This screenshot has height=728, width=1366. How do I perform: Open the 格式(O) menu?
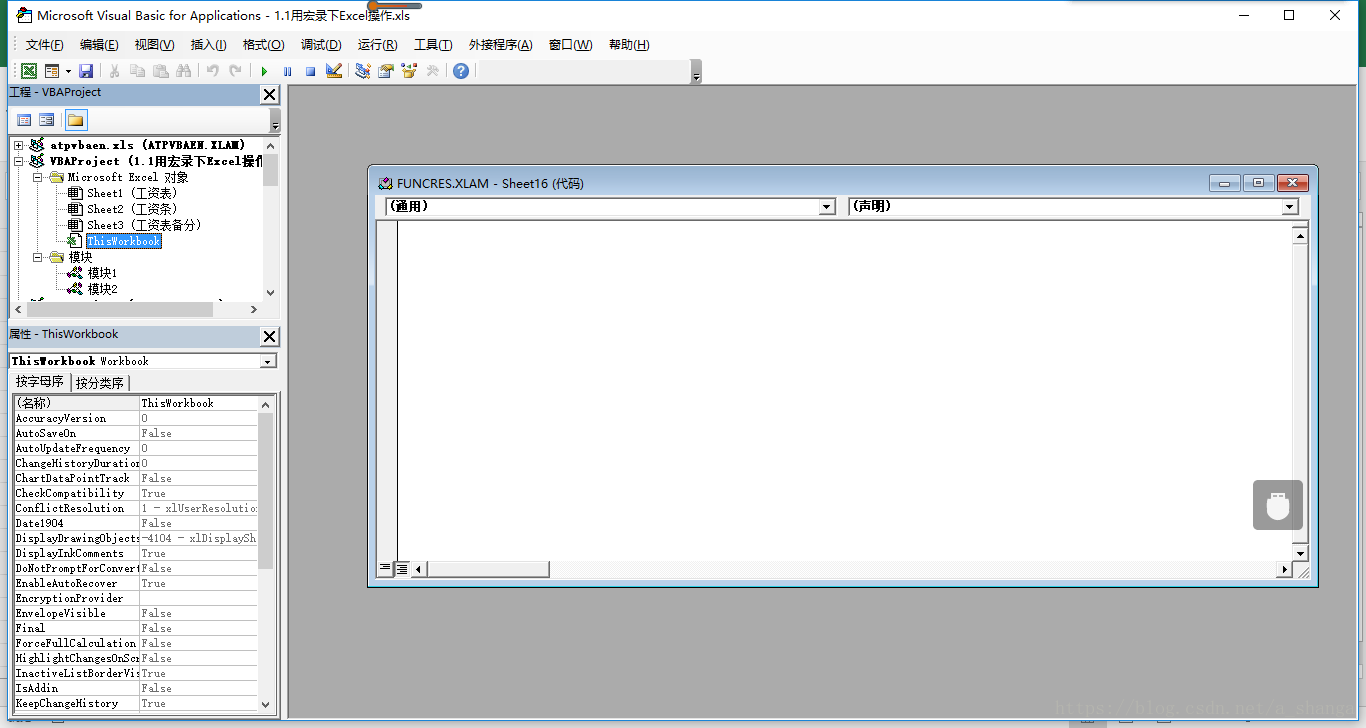pos(264,45)
